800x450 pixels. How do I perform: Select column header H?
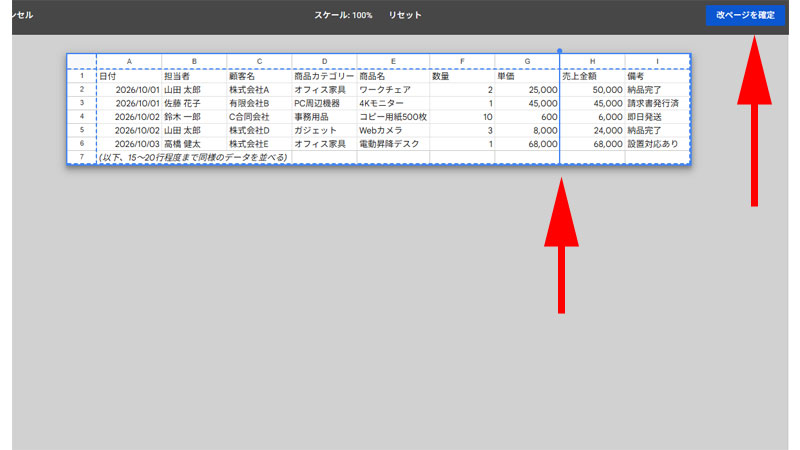(x=592, y=61)
